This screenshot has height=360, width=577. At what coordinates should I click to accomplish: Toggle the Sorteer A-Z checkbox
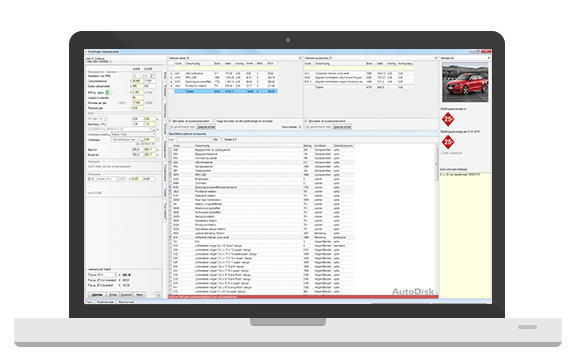(222, 140)
